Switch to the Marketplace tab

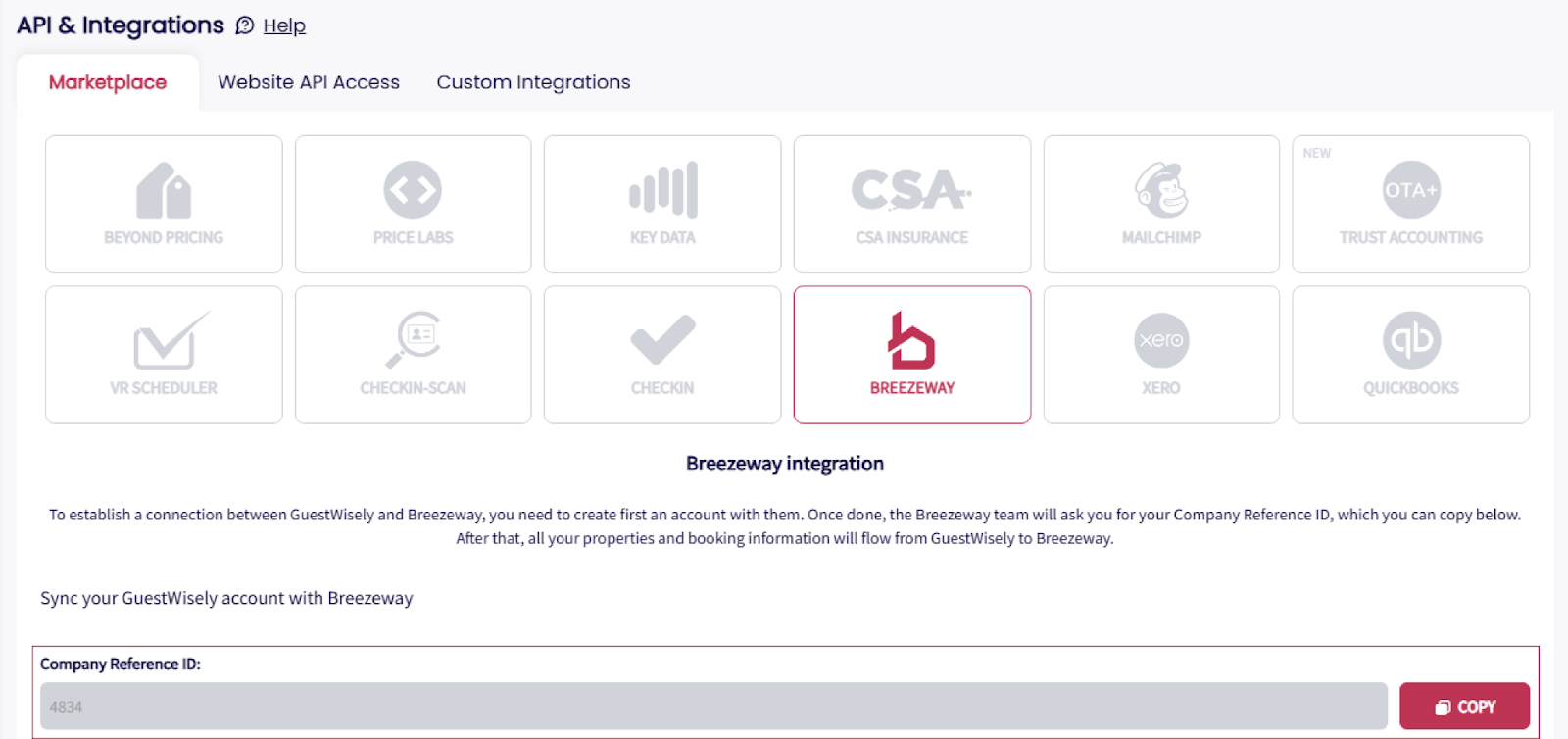click(x=108, y=82)
